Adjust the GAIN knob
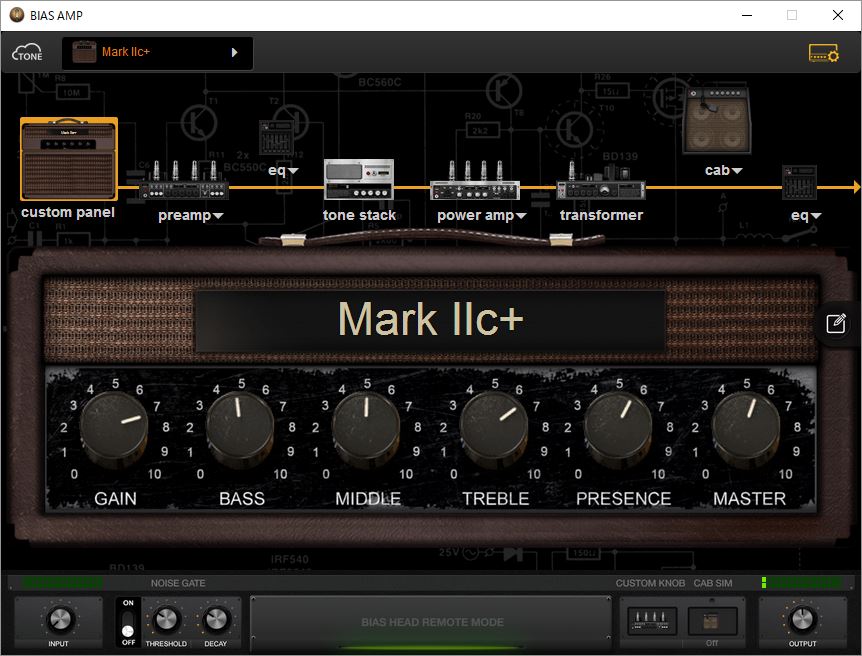The image size is (862, 656). [x=114, y=427]
